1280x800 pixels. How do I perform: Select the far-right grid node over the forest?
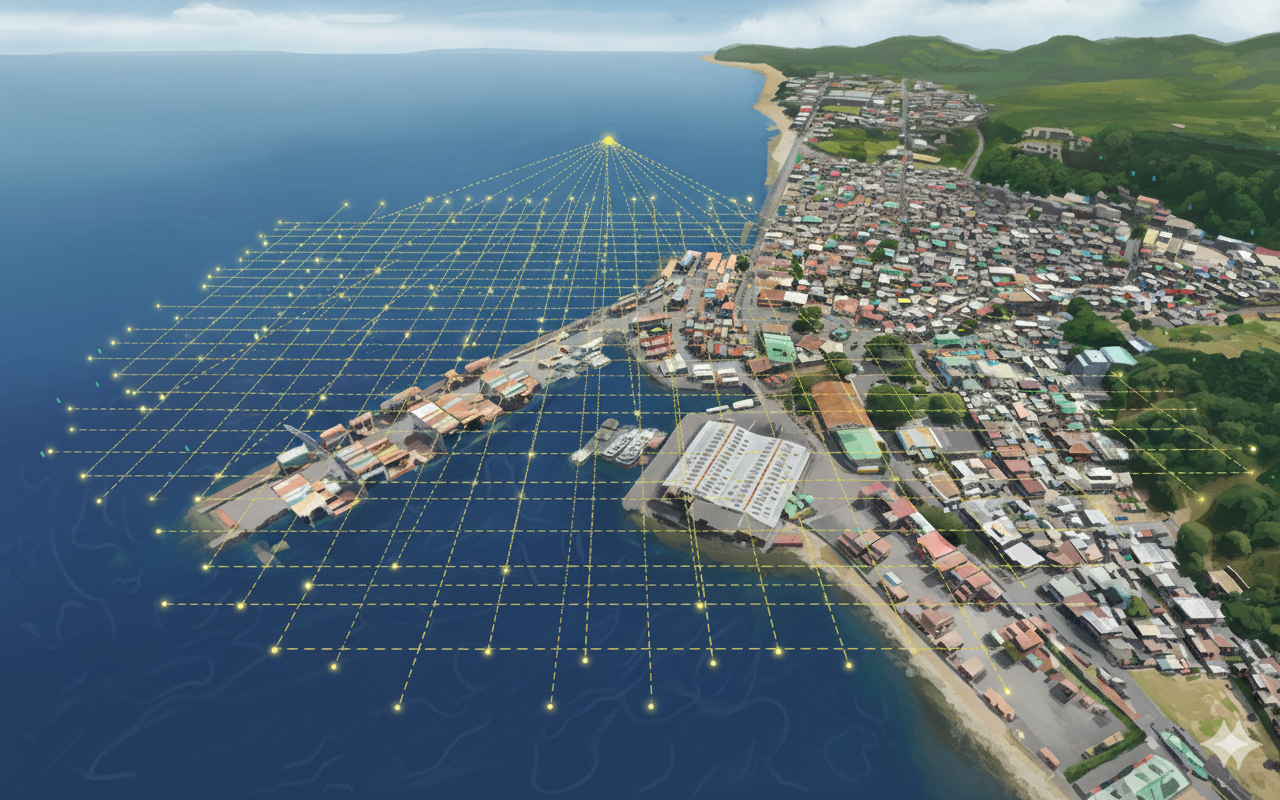(1250, 471)
